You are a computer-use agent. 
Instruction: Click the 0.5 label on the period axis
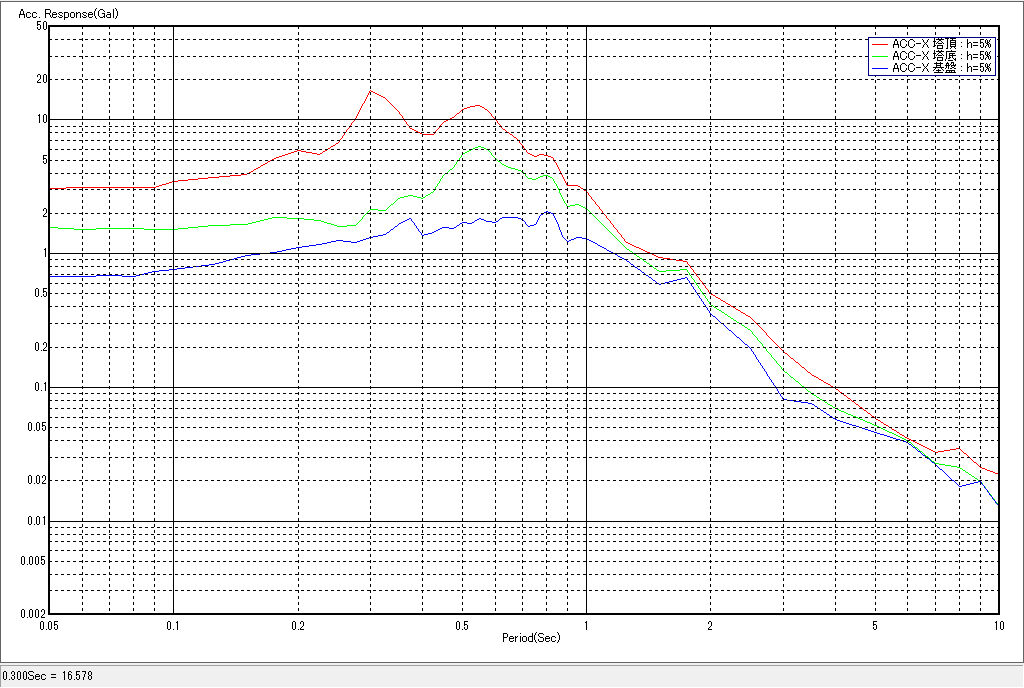click(461, 625)
